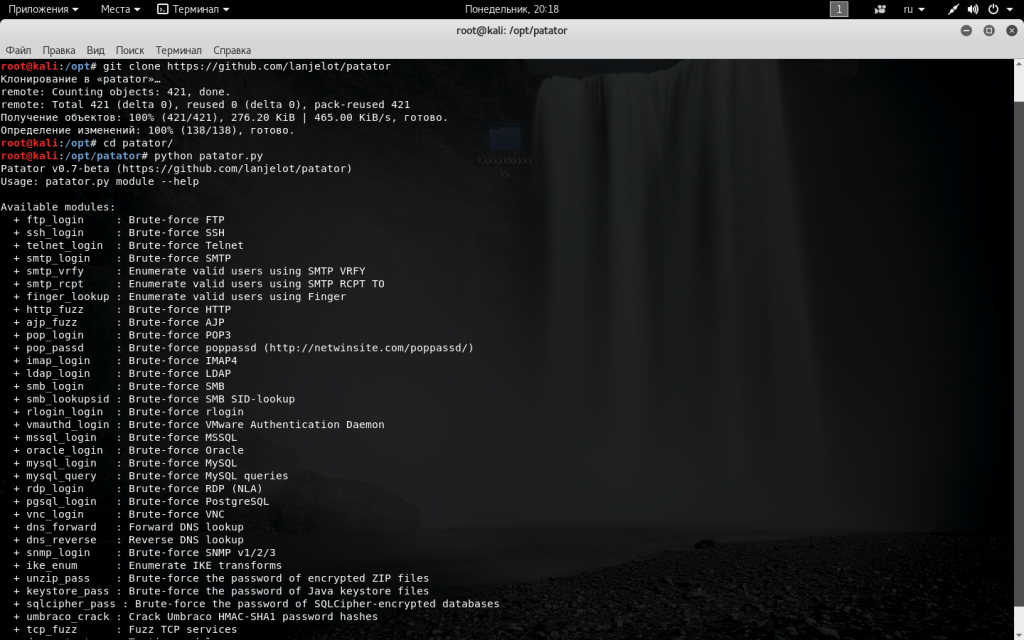Viewport: 1024px width, 640px height.
Task: Open the Вид menu
Action: tap(95, 50)
